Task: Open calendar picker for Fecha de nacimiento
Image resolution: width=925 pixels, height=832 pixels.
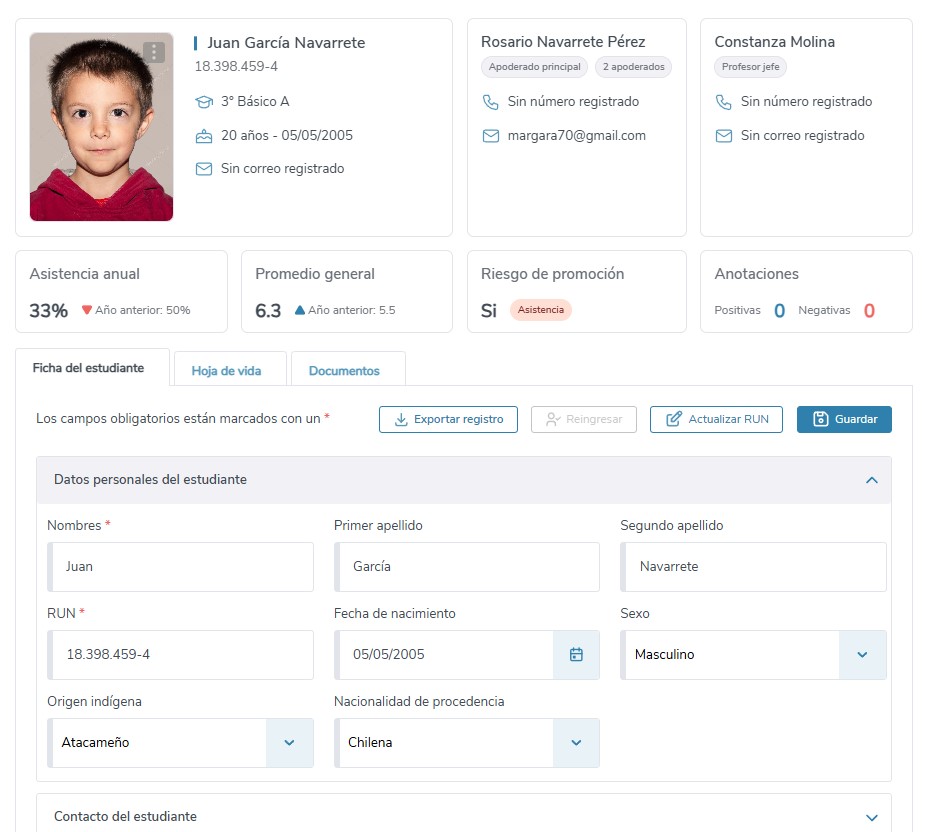Action: click(576, 654)
